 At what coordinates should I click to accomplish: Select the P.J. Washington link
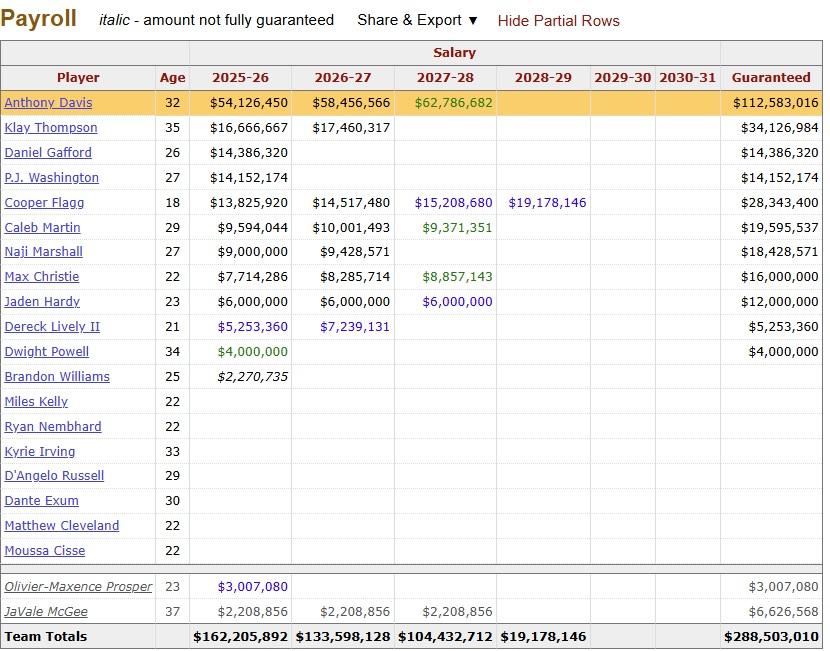coord(52,178)
